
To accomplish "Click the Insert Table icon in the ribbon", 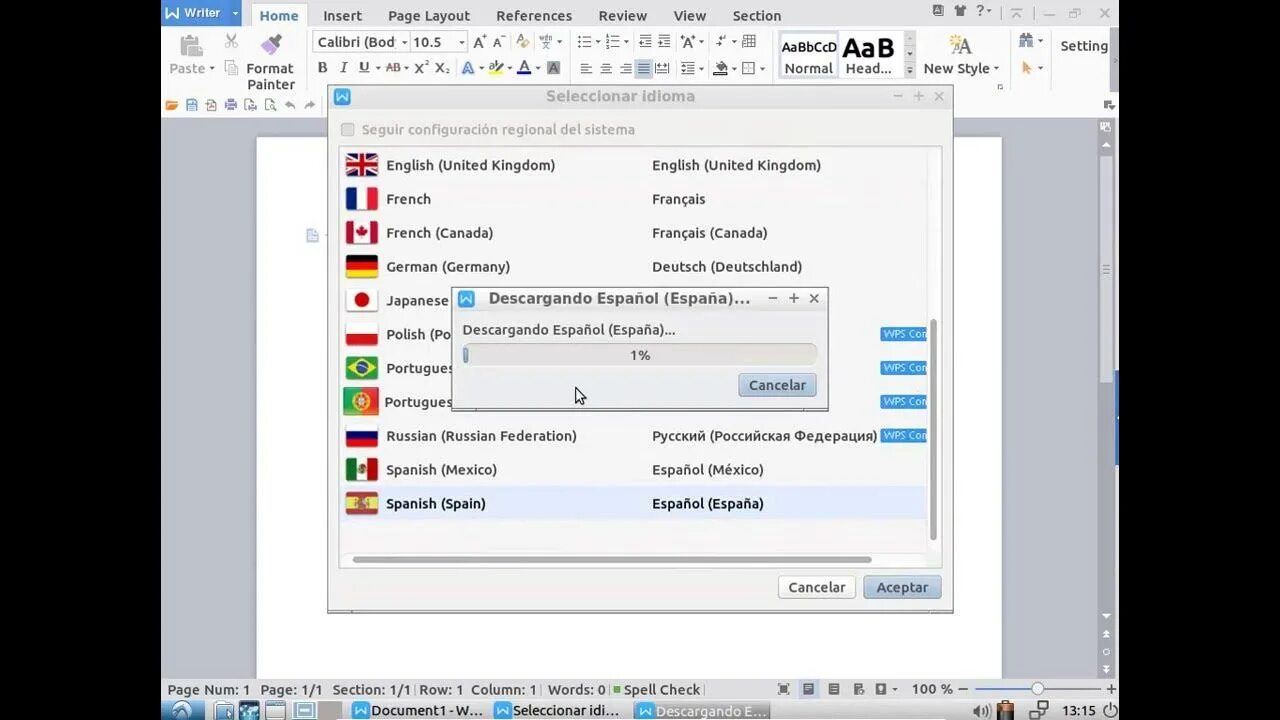I will [x=748, y=42].
